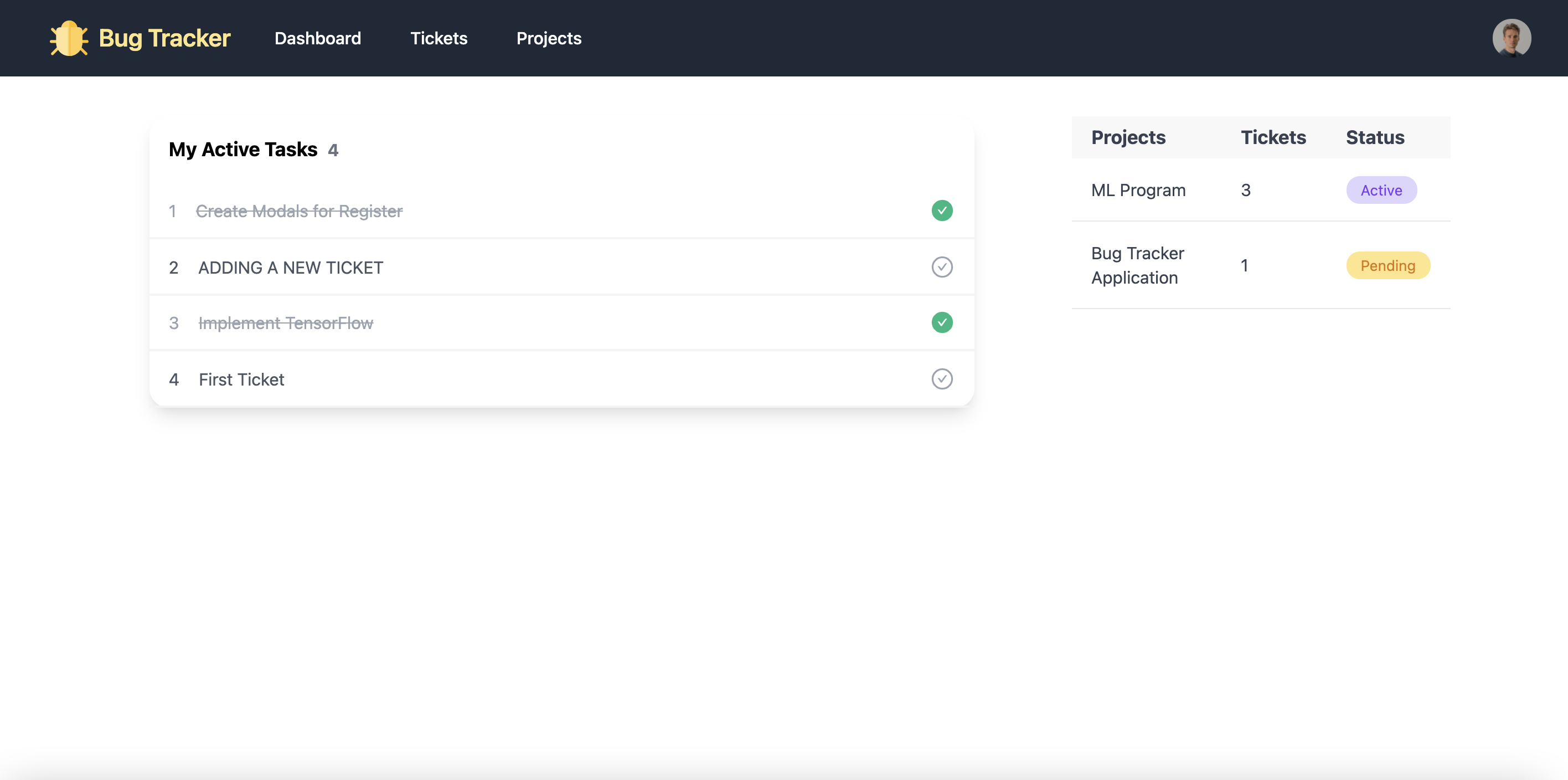Click the Active status badge

pyautogui.click(x=1381, y=191)
